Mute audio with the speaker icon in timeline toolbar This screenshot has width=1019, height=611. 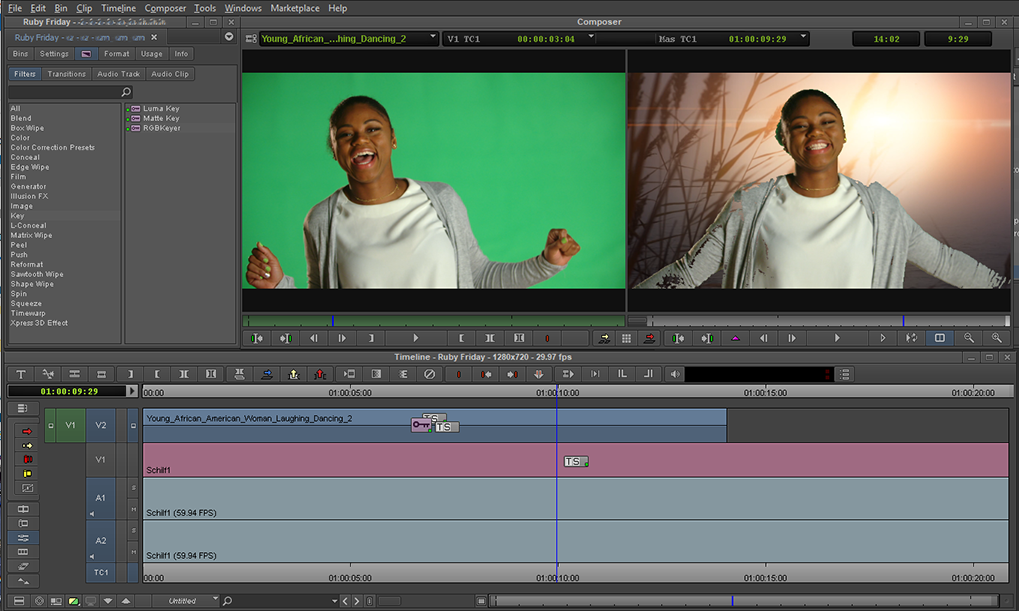[x=675, y=373]
